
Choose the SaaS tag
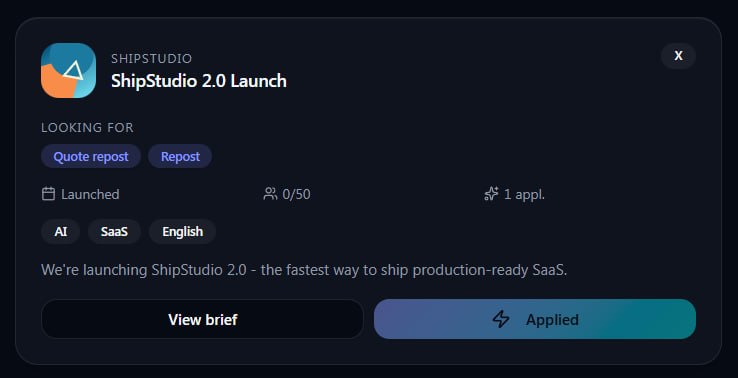[x=114, y=232]
